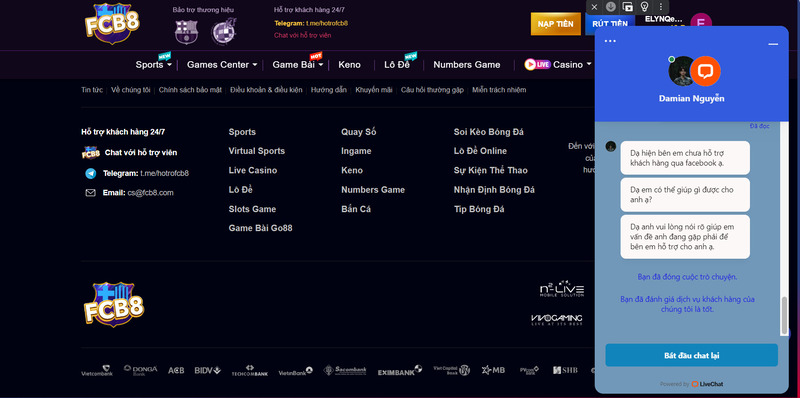Open the Lô Đề menu item
Image resolution: width=800 pixels, height=398 pixels.
[x=397, y=65]
